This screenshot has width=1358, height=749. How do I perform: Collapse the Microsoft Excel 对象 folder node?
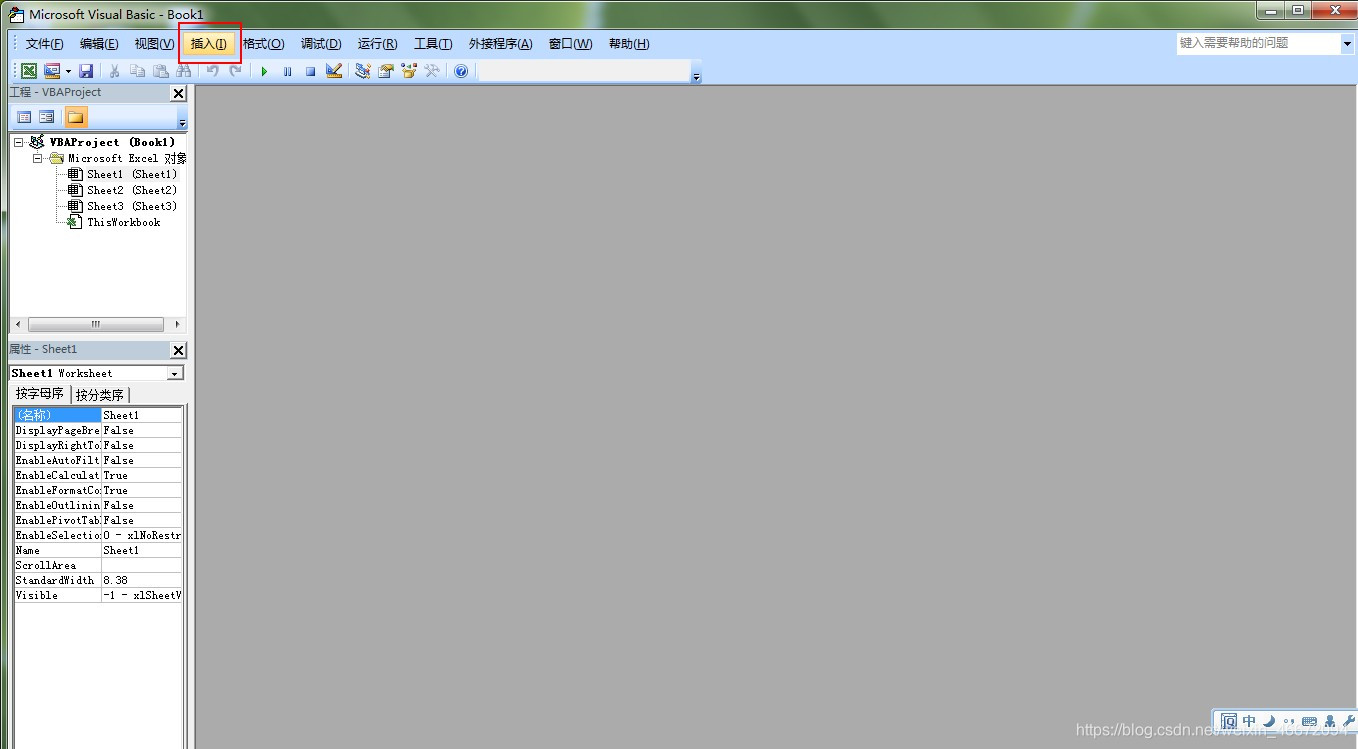tap(37, 158)
